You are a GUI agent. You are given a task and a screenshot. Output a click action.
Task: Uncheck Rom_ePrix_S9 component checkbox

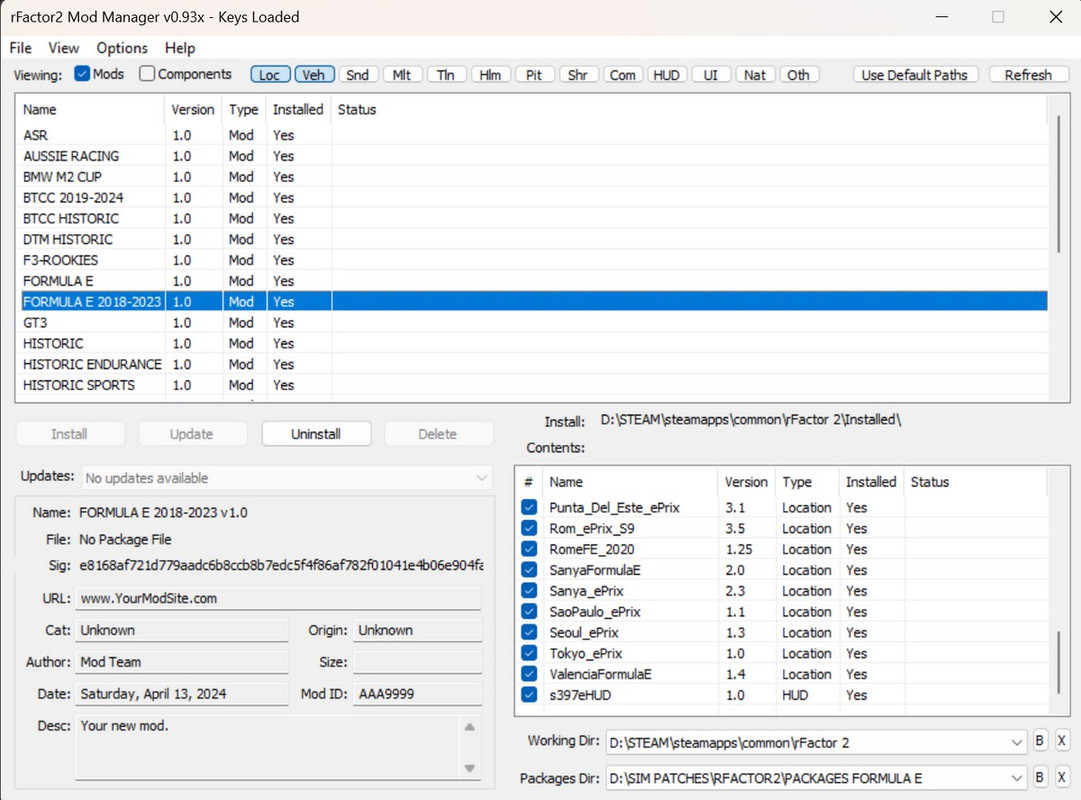point(529,528)
